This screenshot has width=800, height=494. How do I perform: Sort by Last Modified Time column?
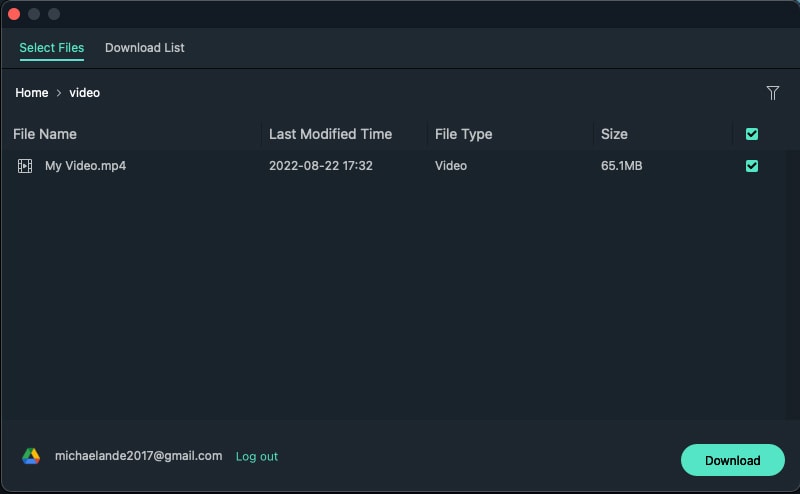click(330, 134)
